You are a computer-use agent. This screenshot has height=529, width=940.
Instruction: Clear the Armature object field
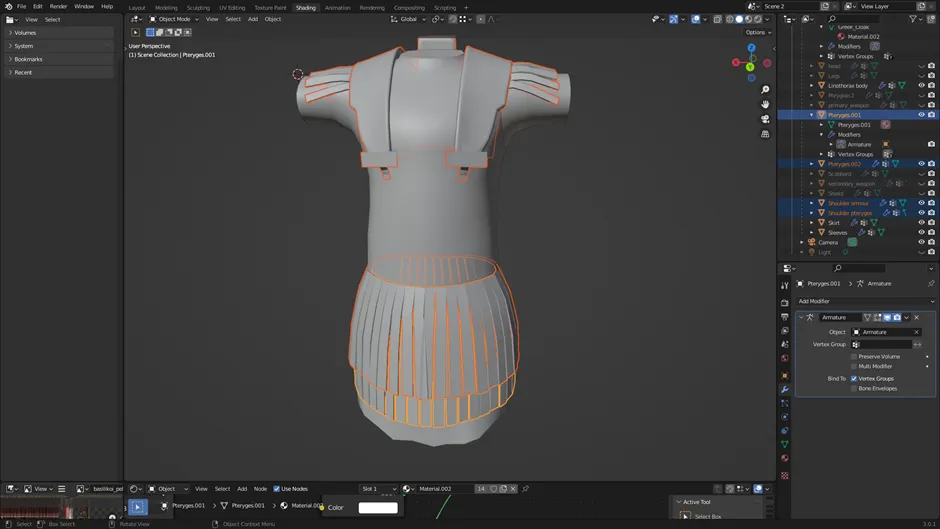click(x=917, y=332)
